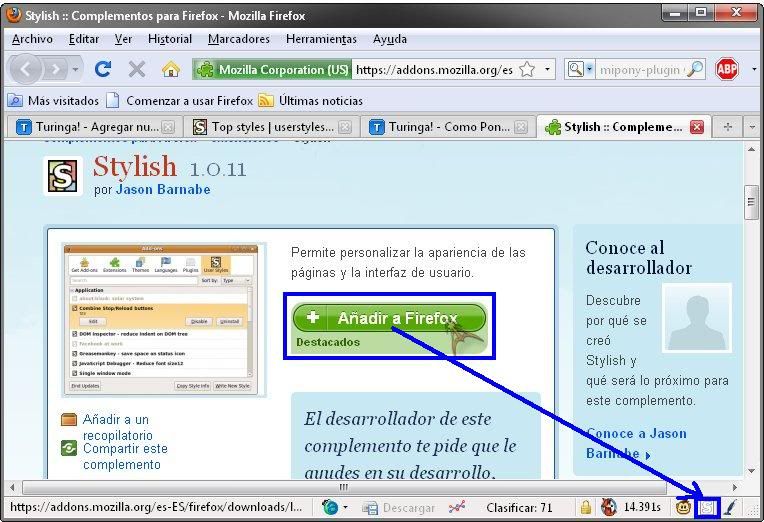764x522 pixels.
Task: Click the graph chart status bar icon
Action: [457, 507]
